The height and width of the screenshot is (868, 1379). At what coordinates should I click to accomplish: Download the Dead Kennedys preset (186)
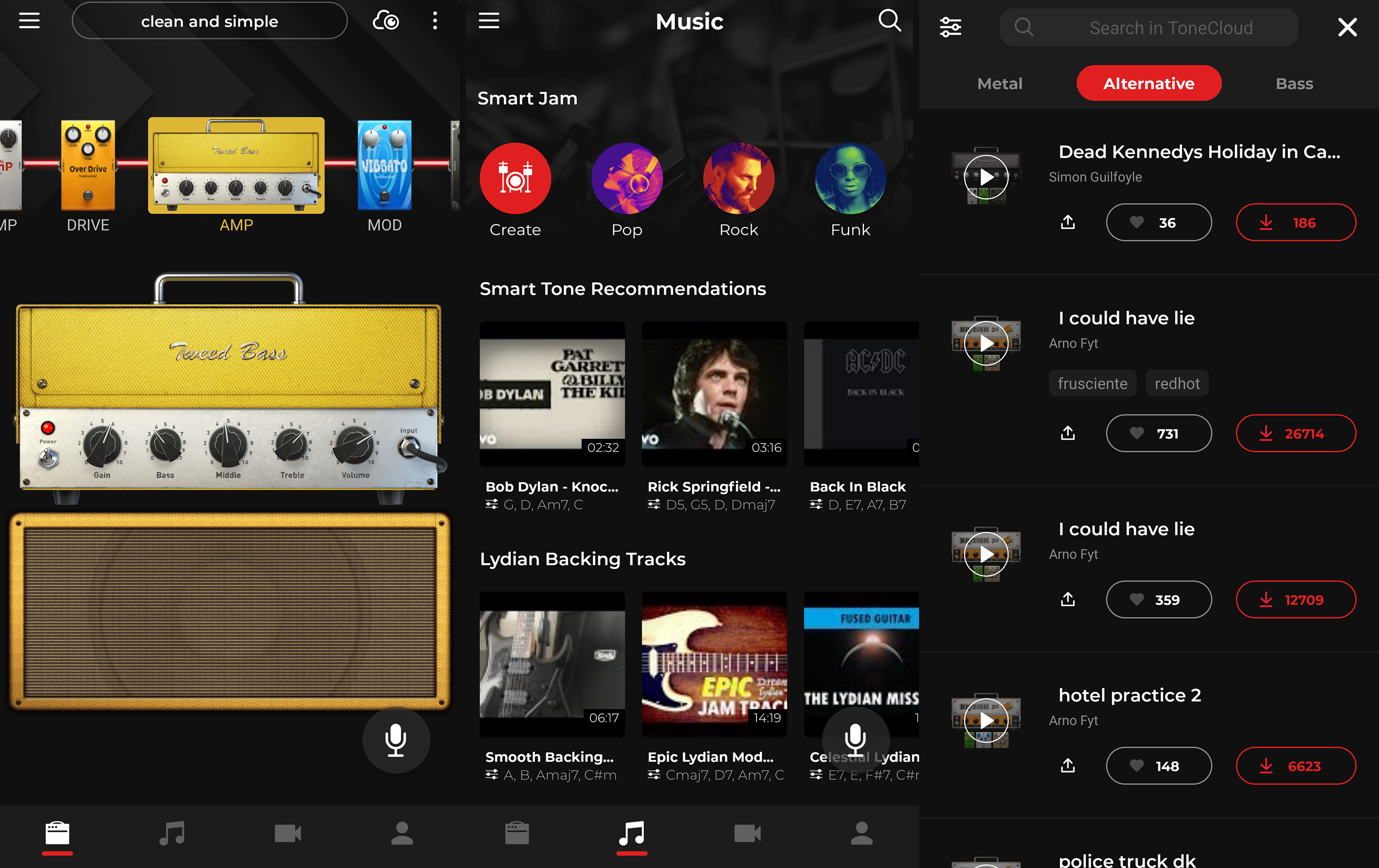pyautogui.click(x=1295, y=222)
